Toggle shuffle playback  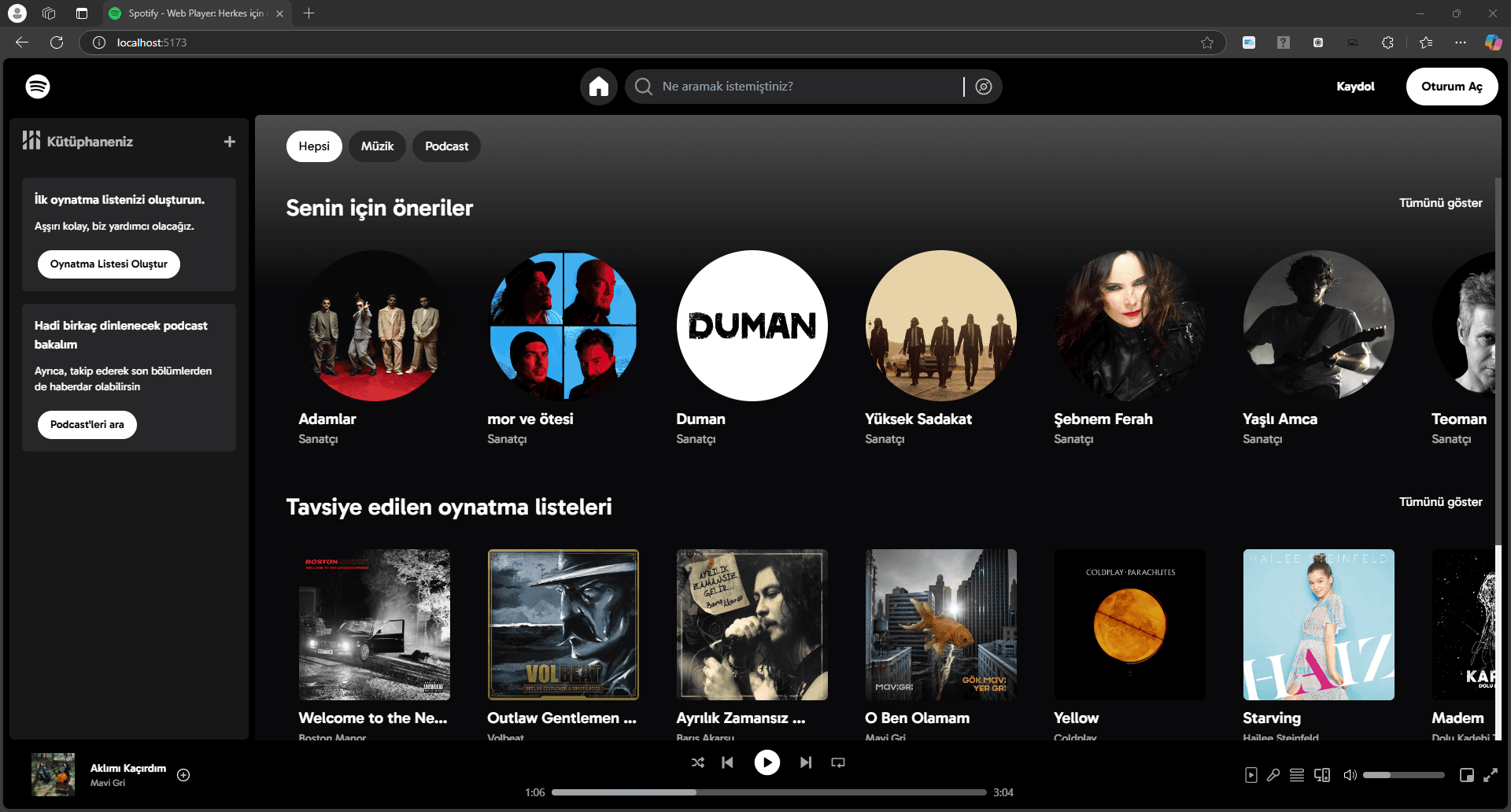tap(698, 762)
